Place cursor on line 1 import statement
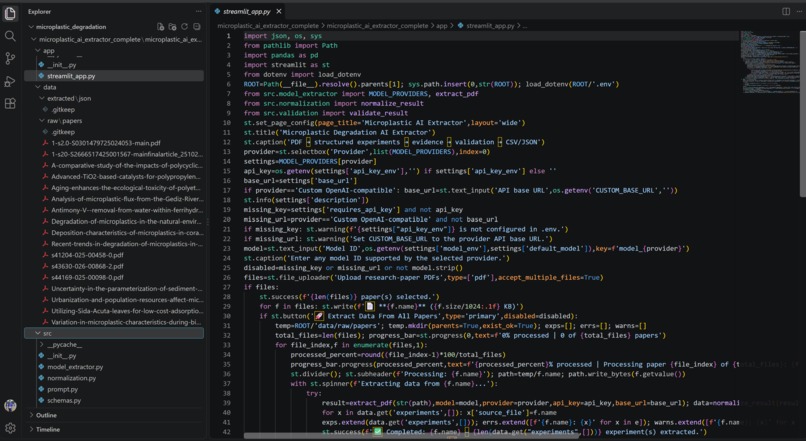This screenshot has width=806, height=441. click(283, 36)
